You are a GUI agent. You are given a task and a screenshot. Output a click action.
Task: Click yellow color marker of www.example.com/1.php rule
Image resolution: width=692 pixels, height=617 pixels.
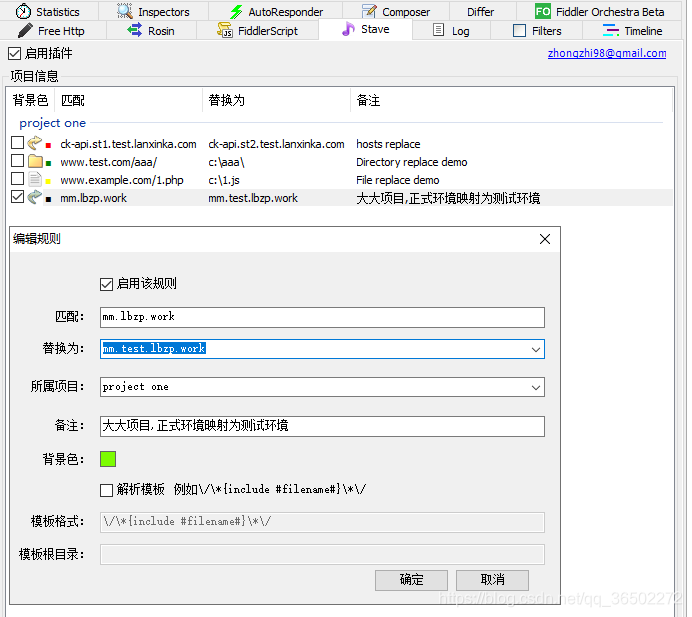click(49, 181)
